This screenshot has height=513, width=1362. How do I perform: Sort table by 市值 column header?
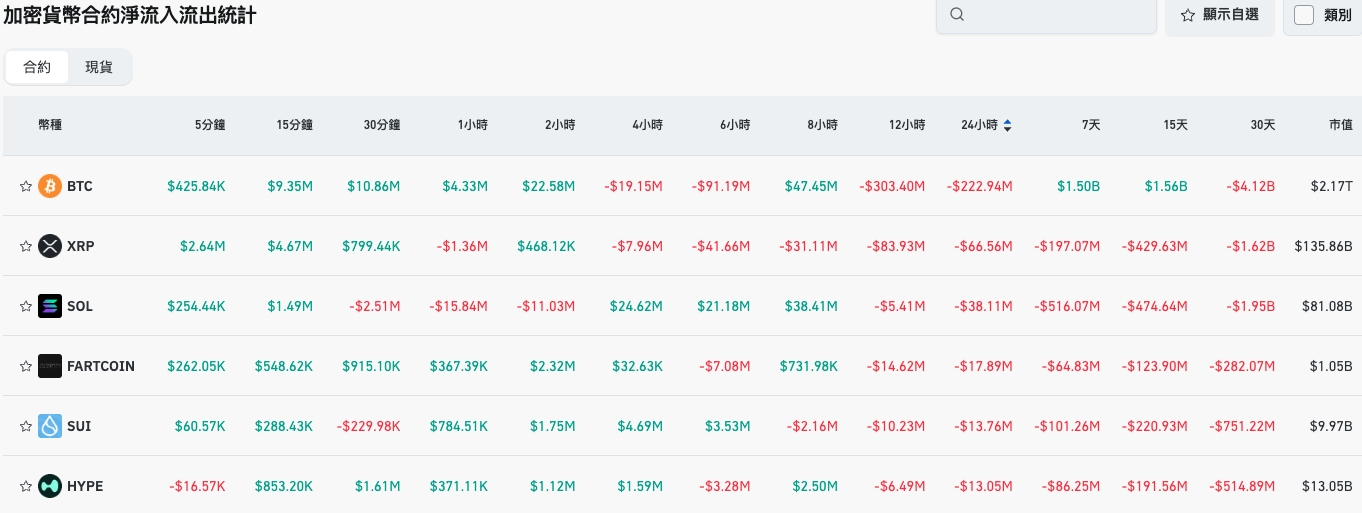[x=1340, y=125]
